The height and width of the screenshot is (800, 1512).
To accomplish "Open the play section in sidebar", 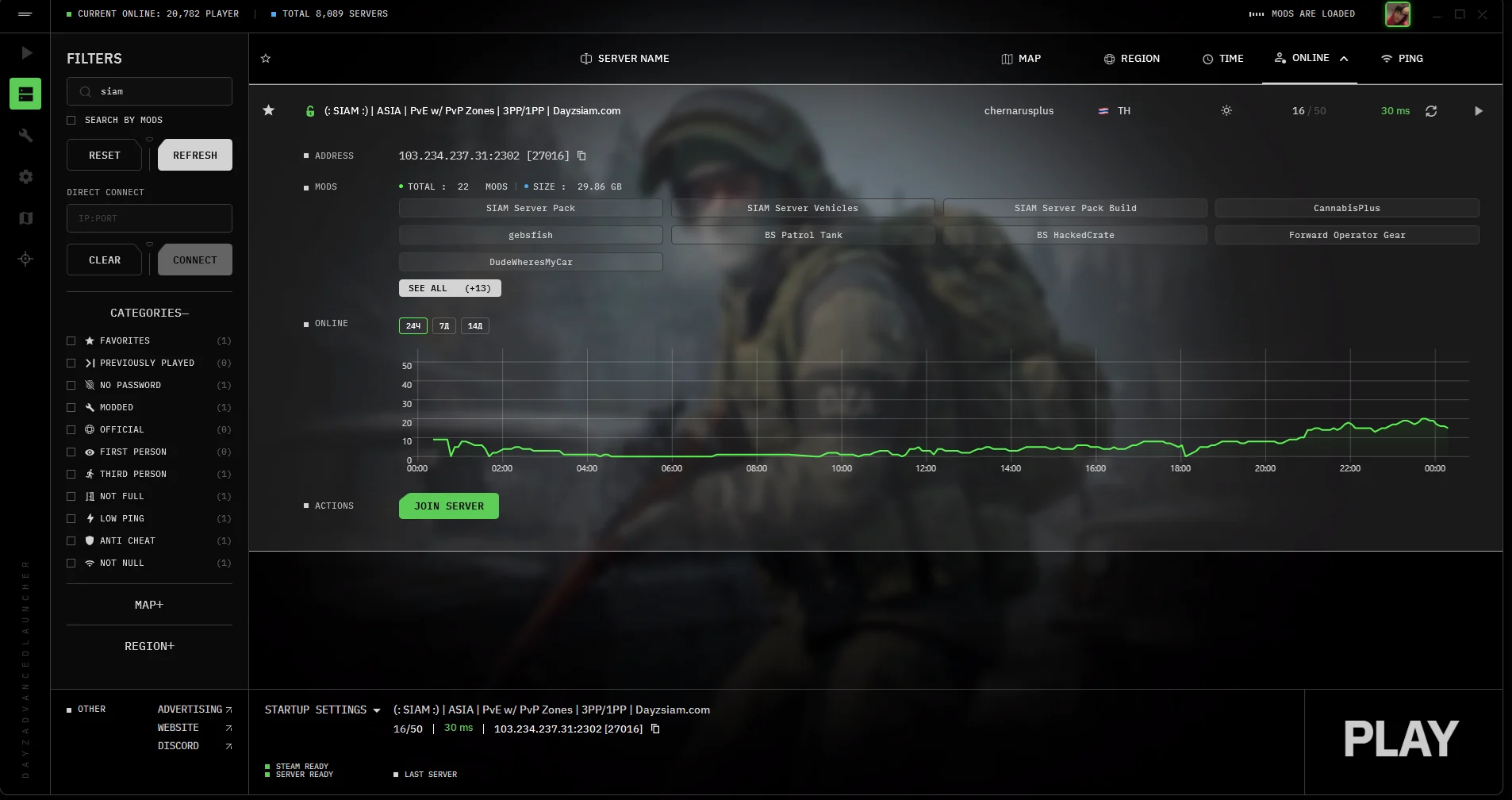I will pos(26,53).
